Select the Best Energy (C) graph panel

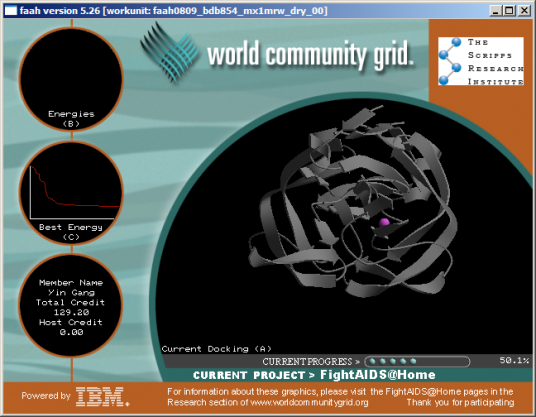point(71,193)
